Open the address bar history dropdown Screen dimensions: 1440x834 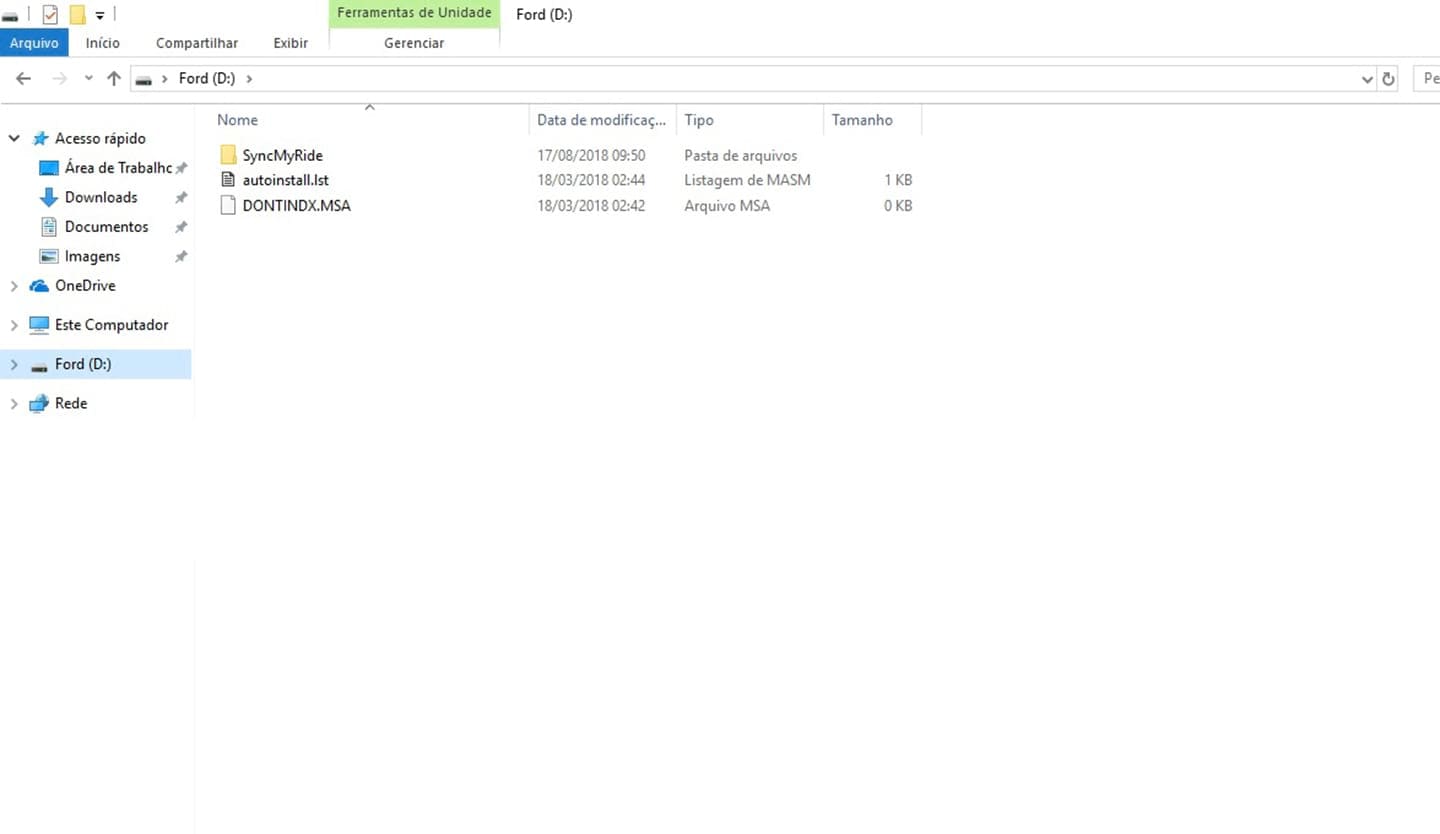1367,79
